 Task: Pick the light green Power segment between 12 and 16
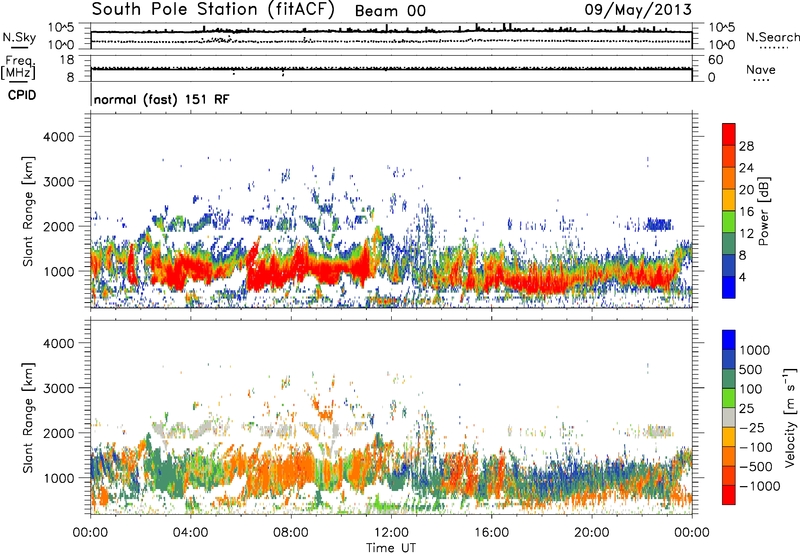(729, 222)
